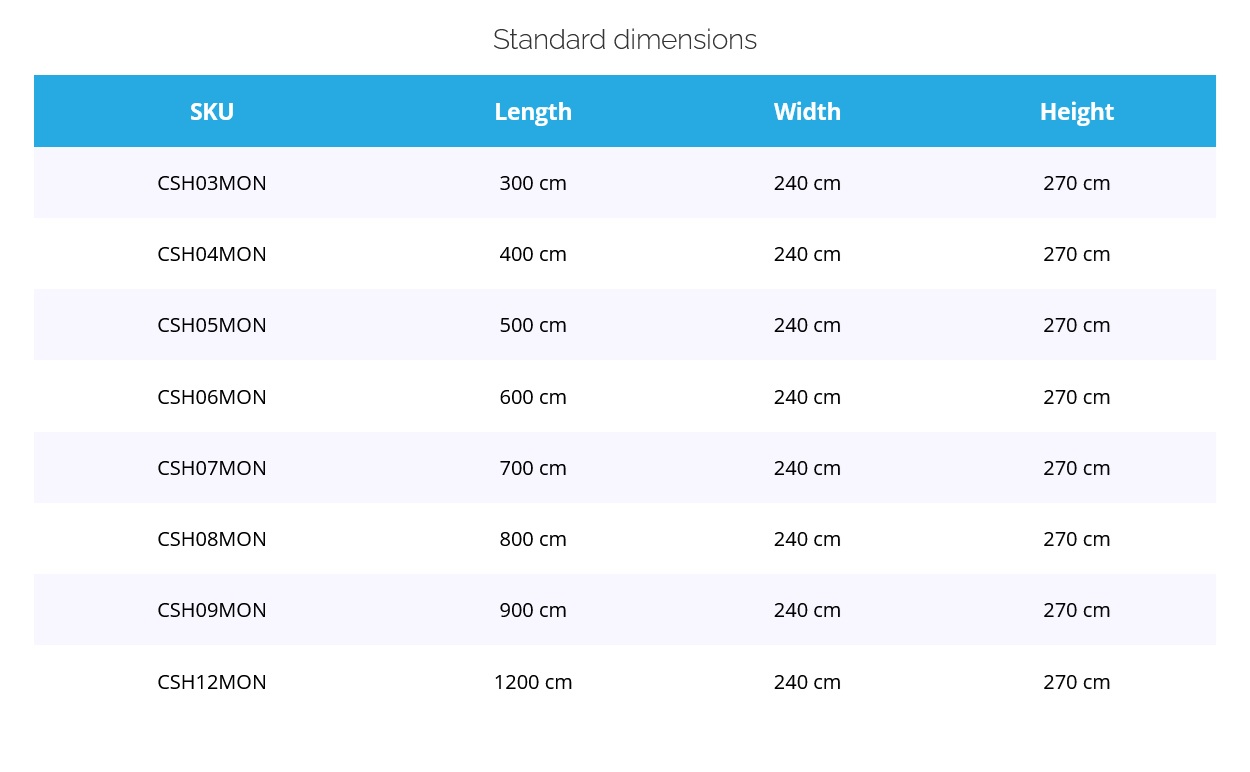
Task: Click the 600 cm length value
Action: click(x=533, y=397)
